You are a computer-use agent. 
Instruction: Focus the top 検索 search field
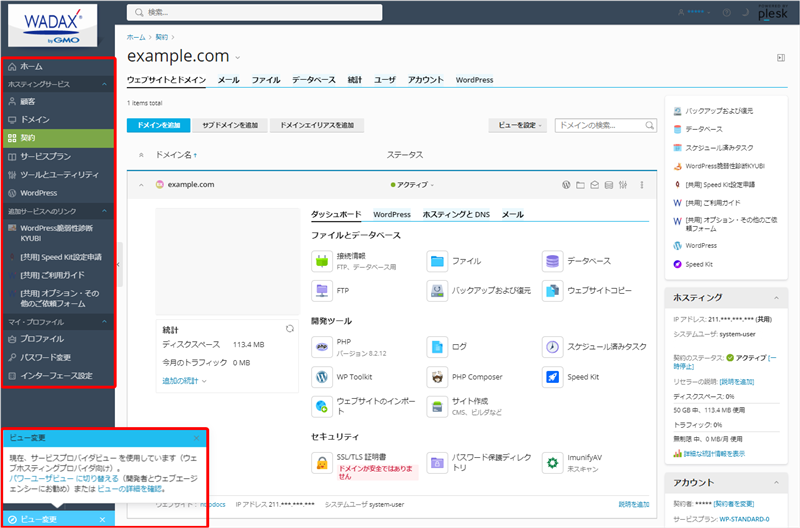255,13
